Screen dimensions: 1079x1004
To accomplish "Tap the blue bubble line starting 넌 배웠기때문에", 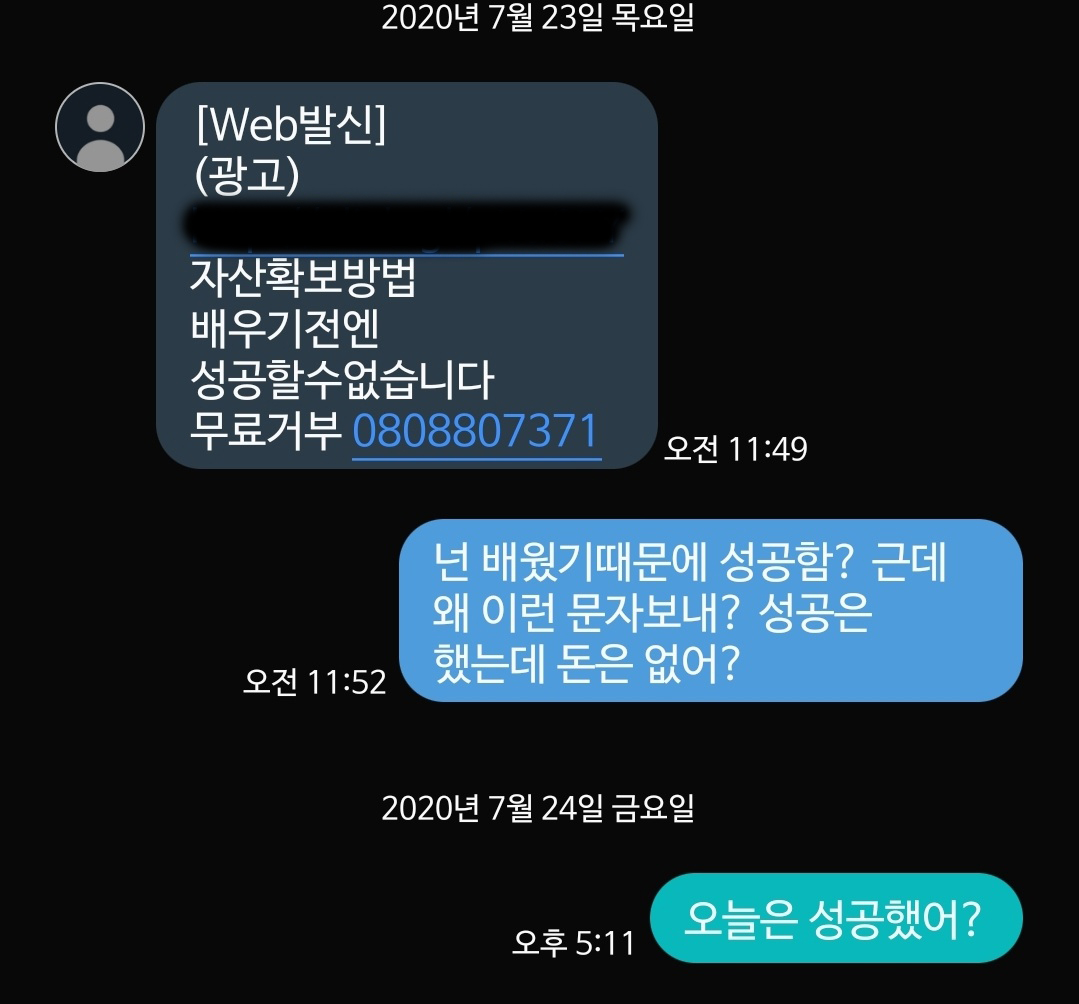I will [690, 562].
